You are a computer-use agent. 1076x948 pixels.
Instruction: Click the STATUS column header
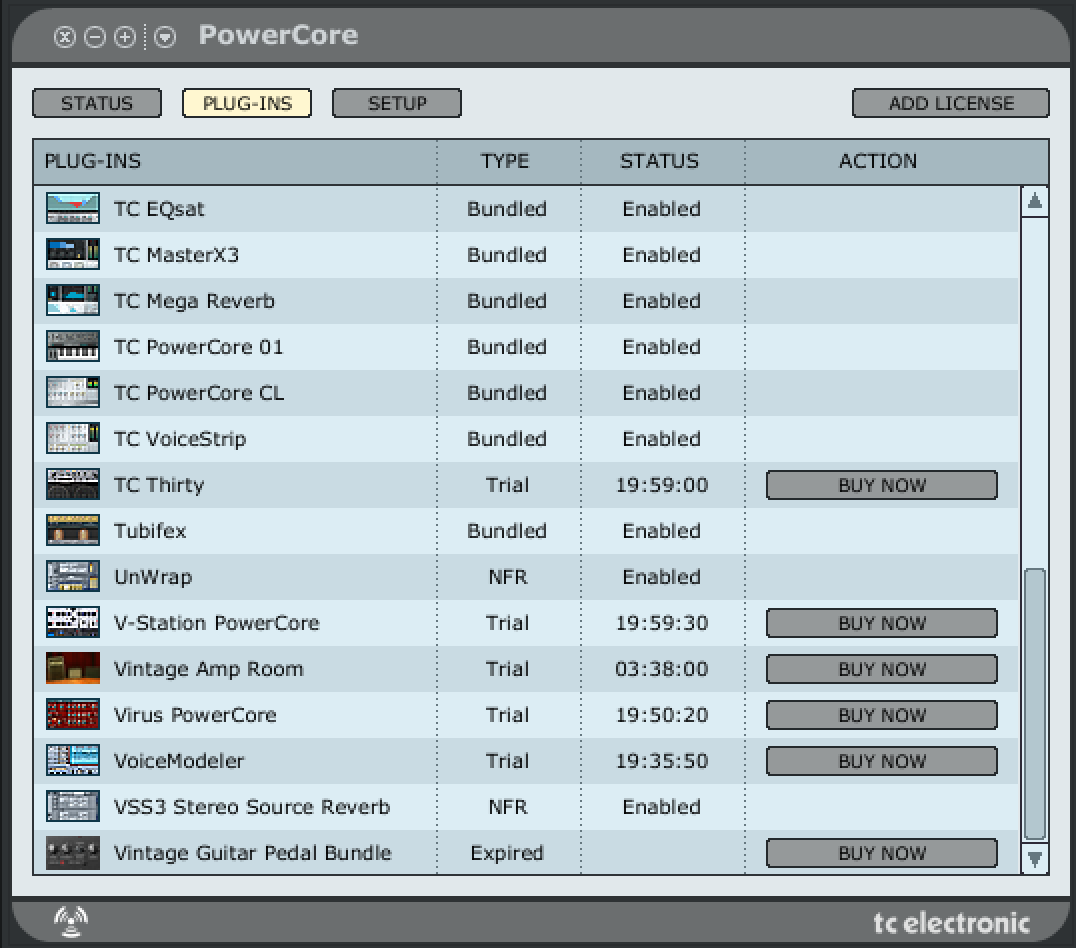point(662,161)
